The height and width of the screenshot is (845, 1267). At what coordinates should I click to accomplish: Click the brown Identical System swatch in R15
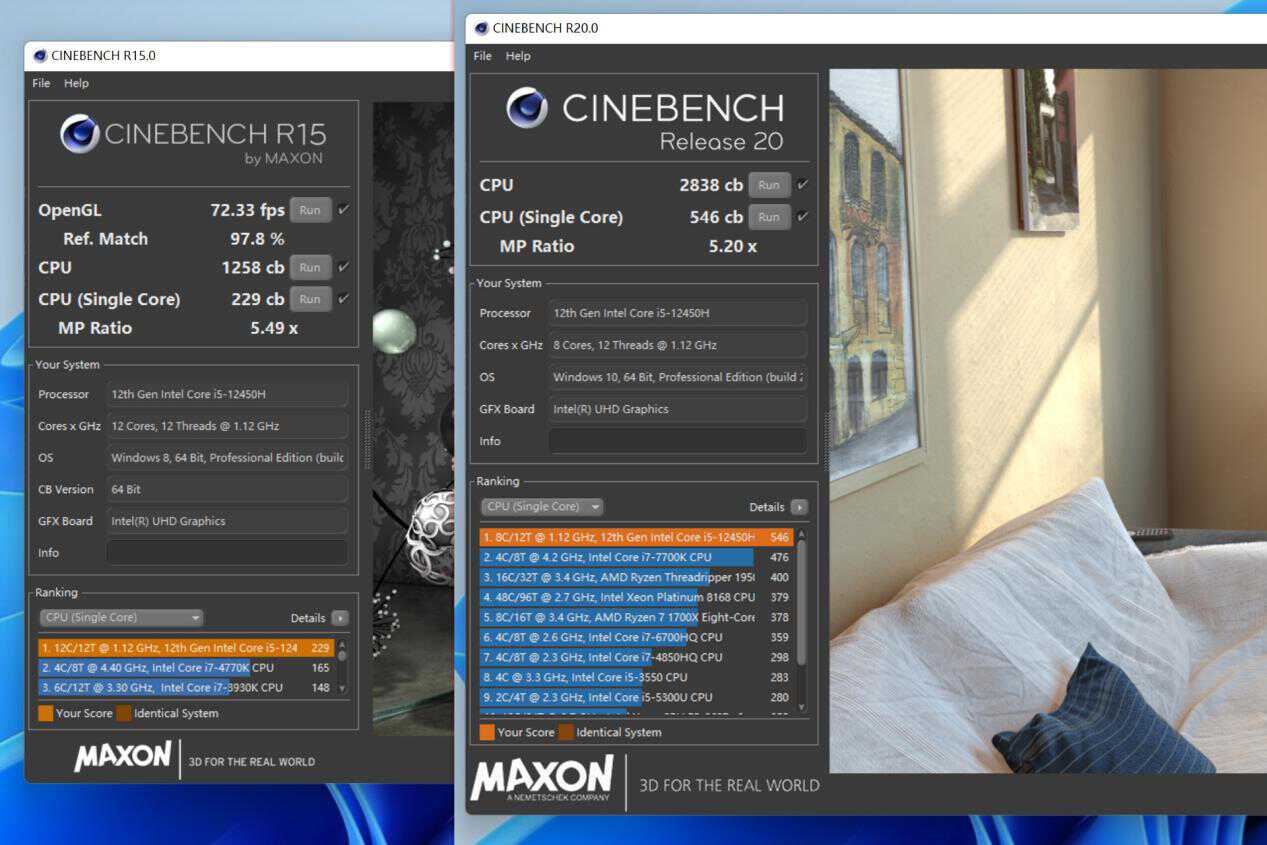(124, 713)
